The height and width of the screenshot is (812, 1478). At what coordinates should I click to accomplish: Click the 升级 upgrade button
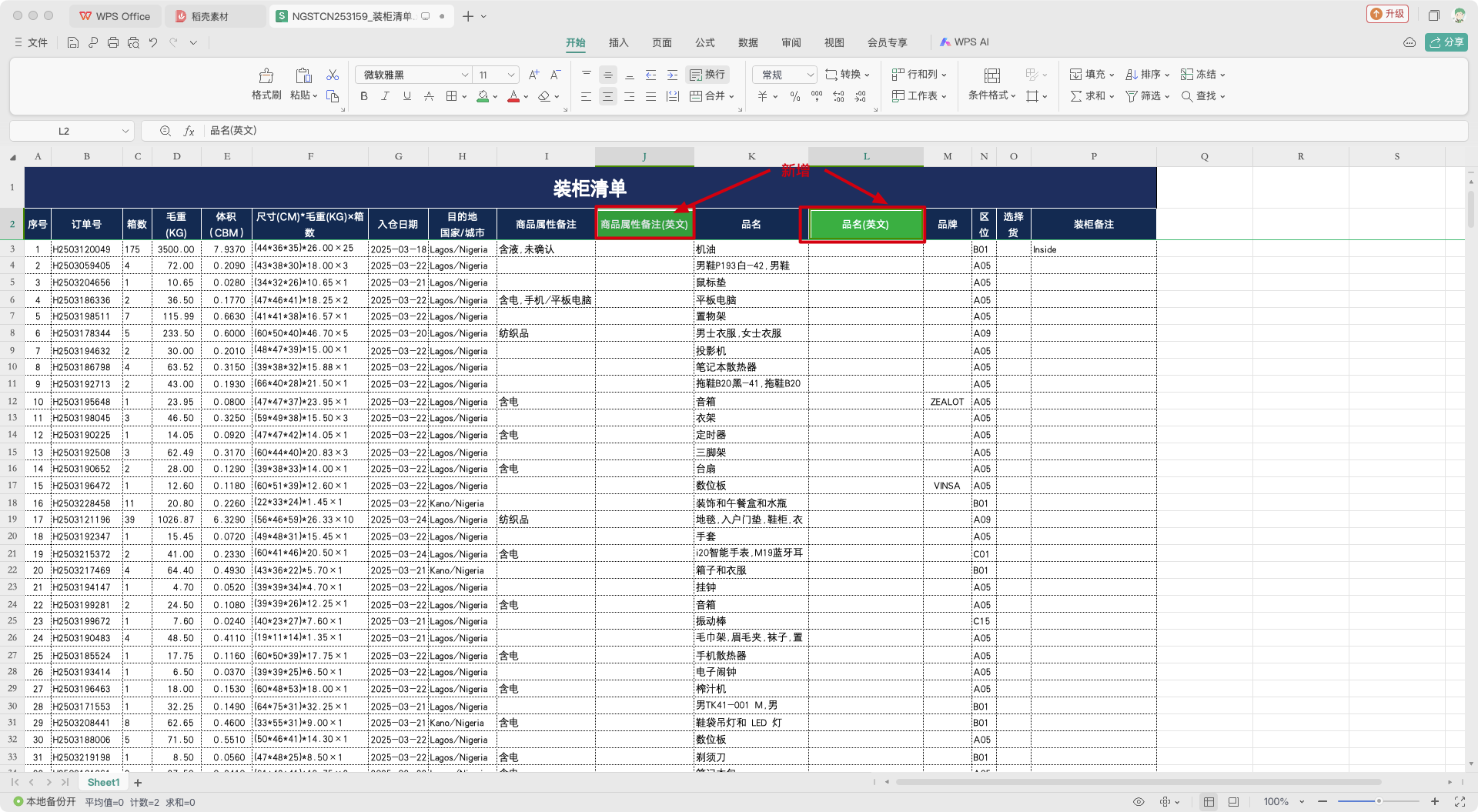point(1387,14)
